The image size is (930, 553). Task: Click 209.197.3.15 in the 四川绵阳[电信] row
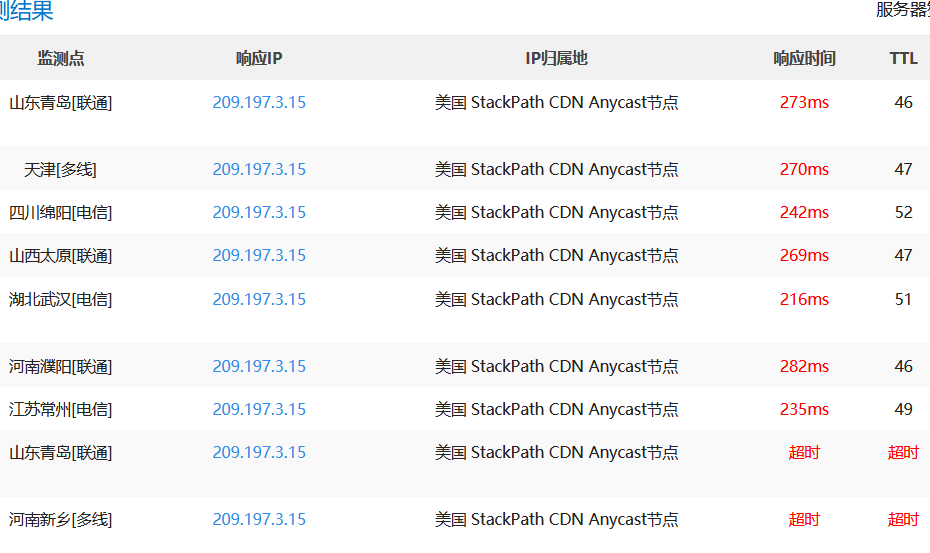pos(259,212)
